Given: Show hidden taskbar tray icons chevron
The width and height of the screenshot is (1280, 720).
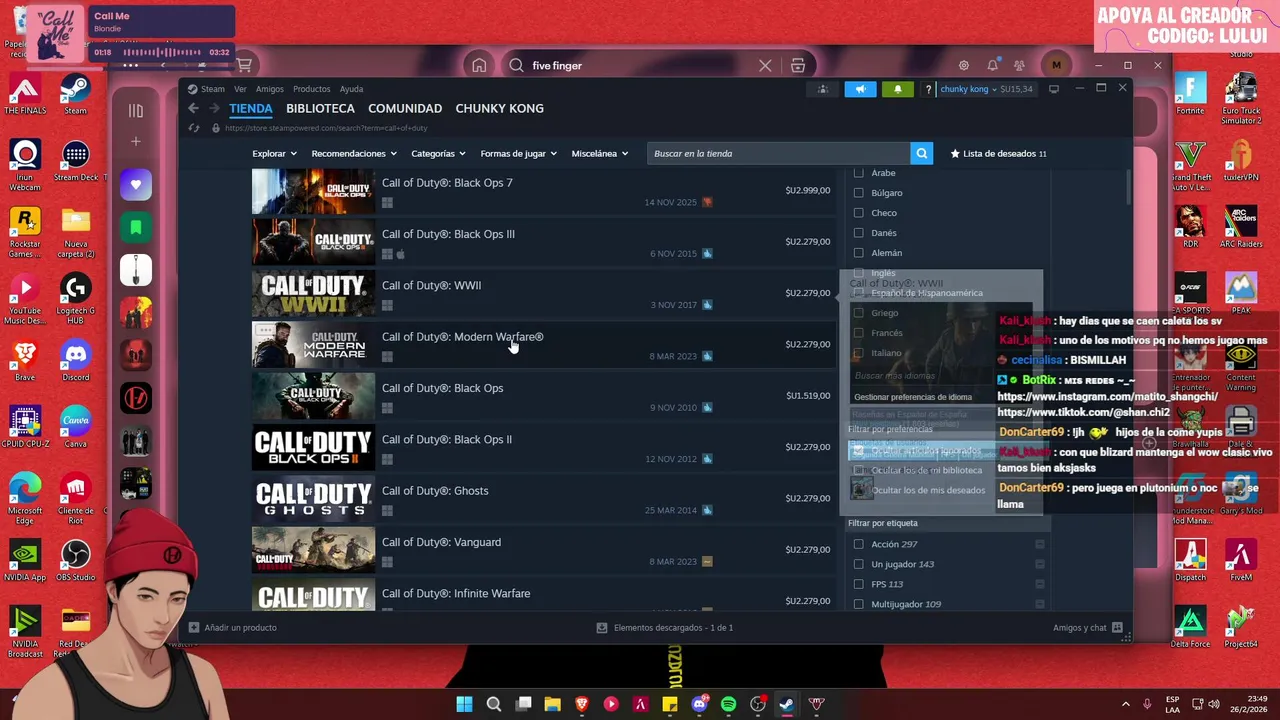Looking at the screenshot, I should point(1125,704).
